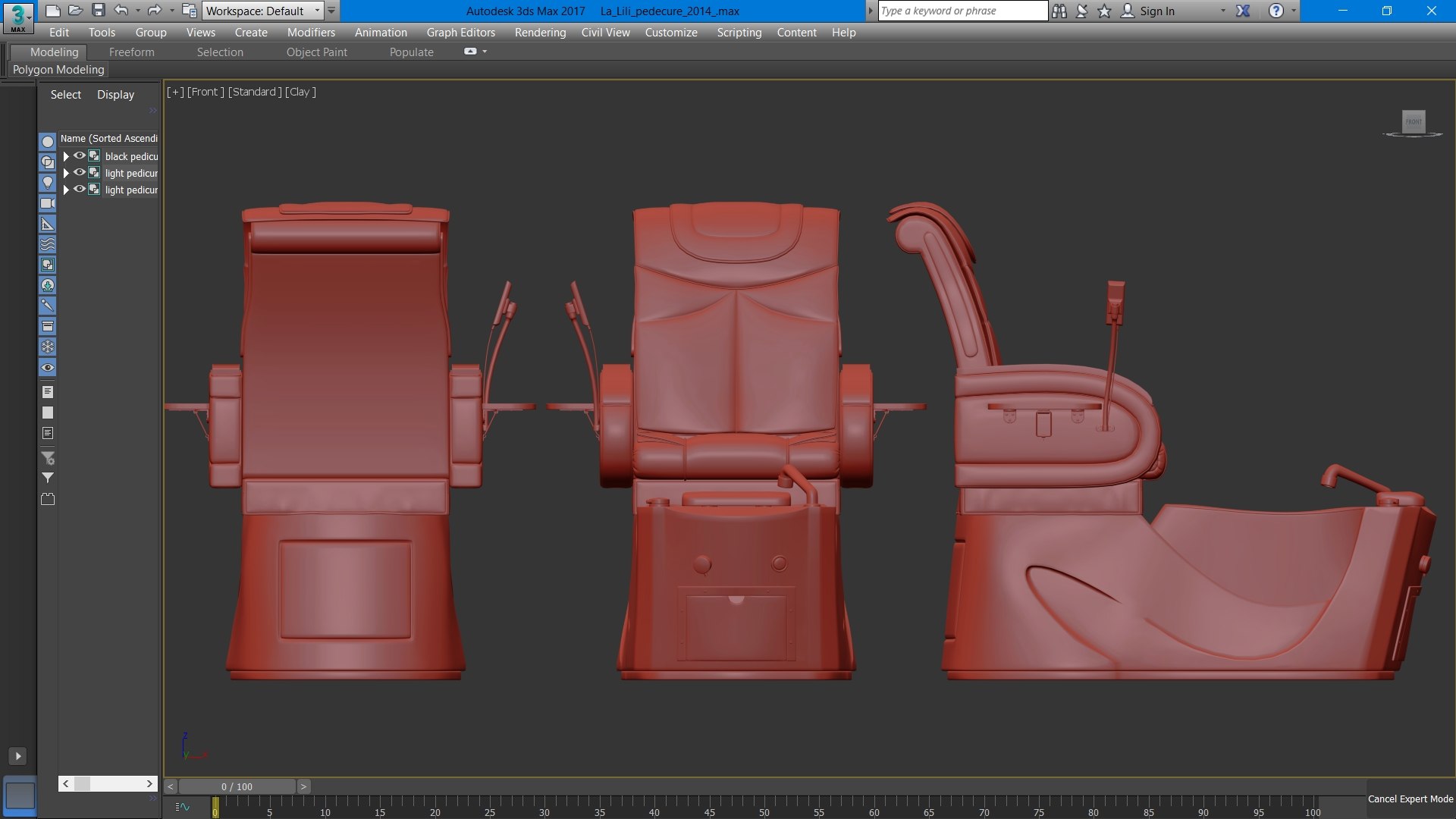Click the Open File folder icon
This screenshot has width=1456, height=819.
tap(75, 11)
